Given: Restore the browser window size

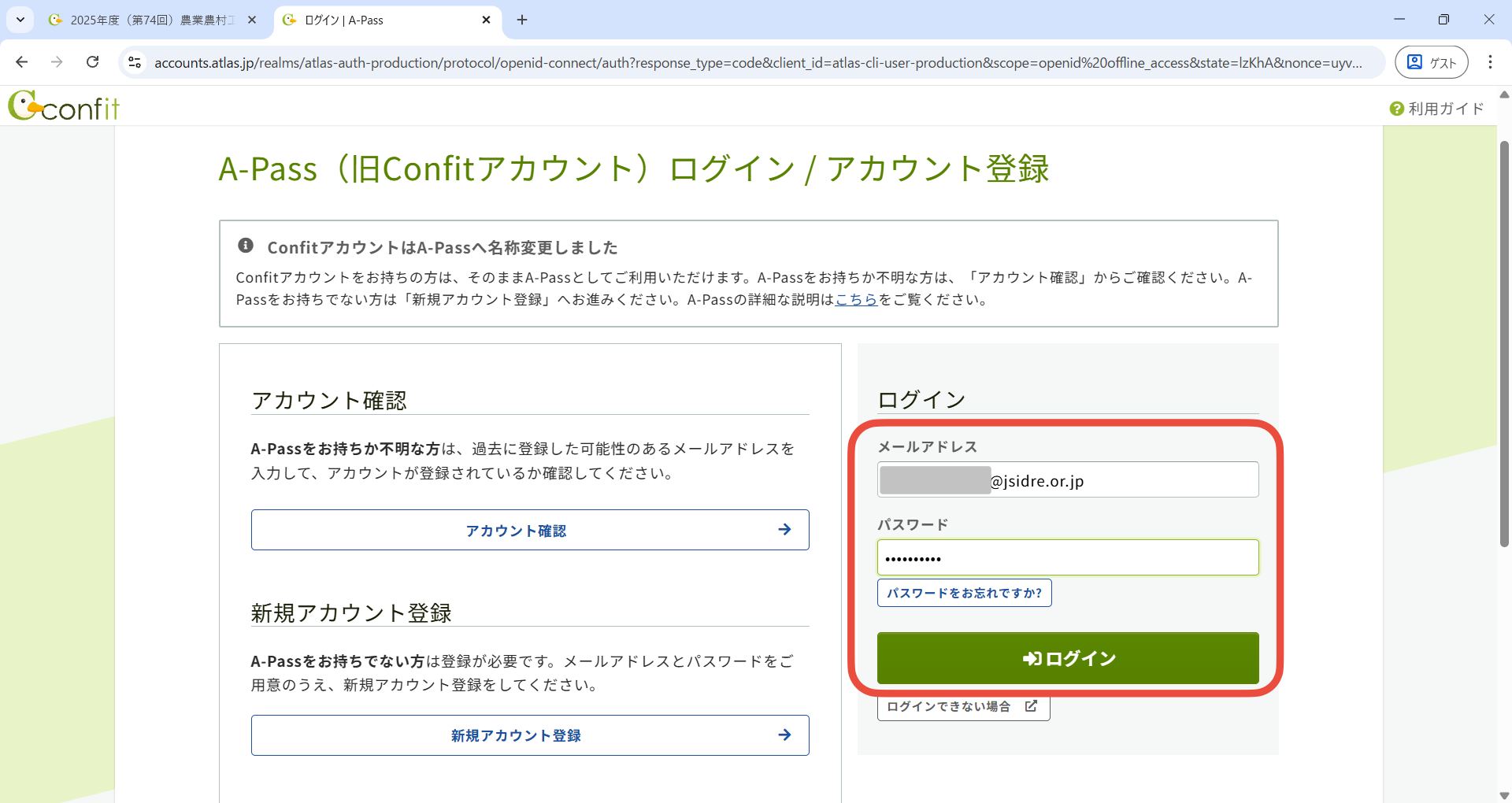Looking at the screenshot, I should (x=1443, y=20).
